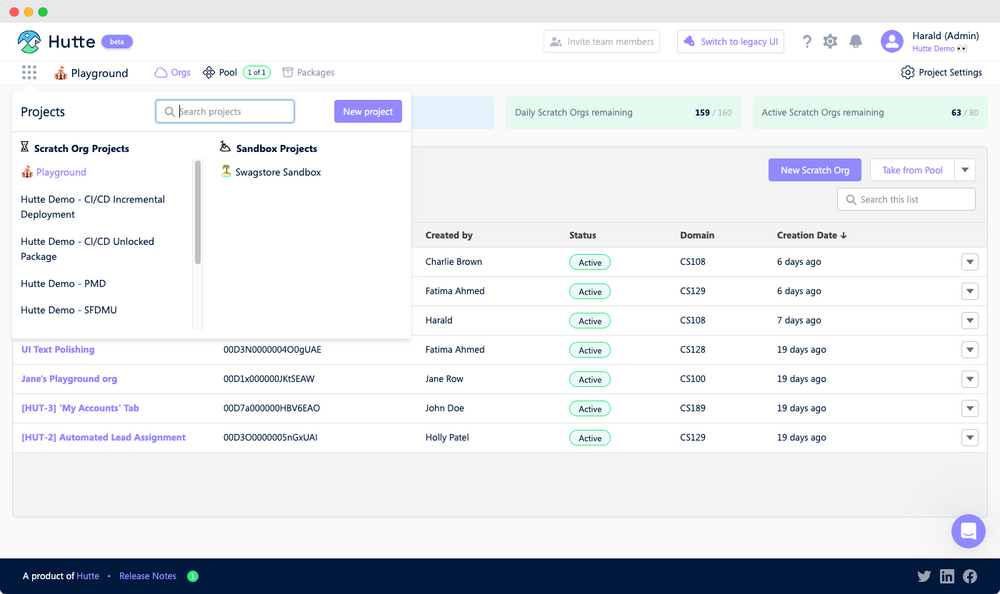Click the Active status of Holly Patel row
Viewport: 1000px width, 594px height.
[x=590, y=438]
